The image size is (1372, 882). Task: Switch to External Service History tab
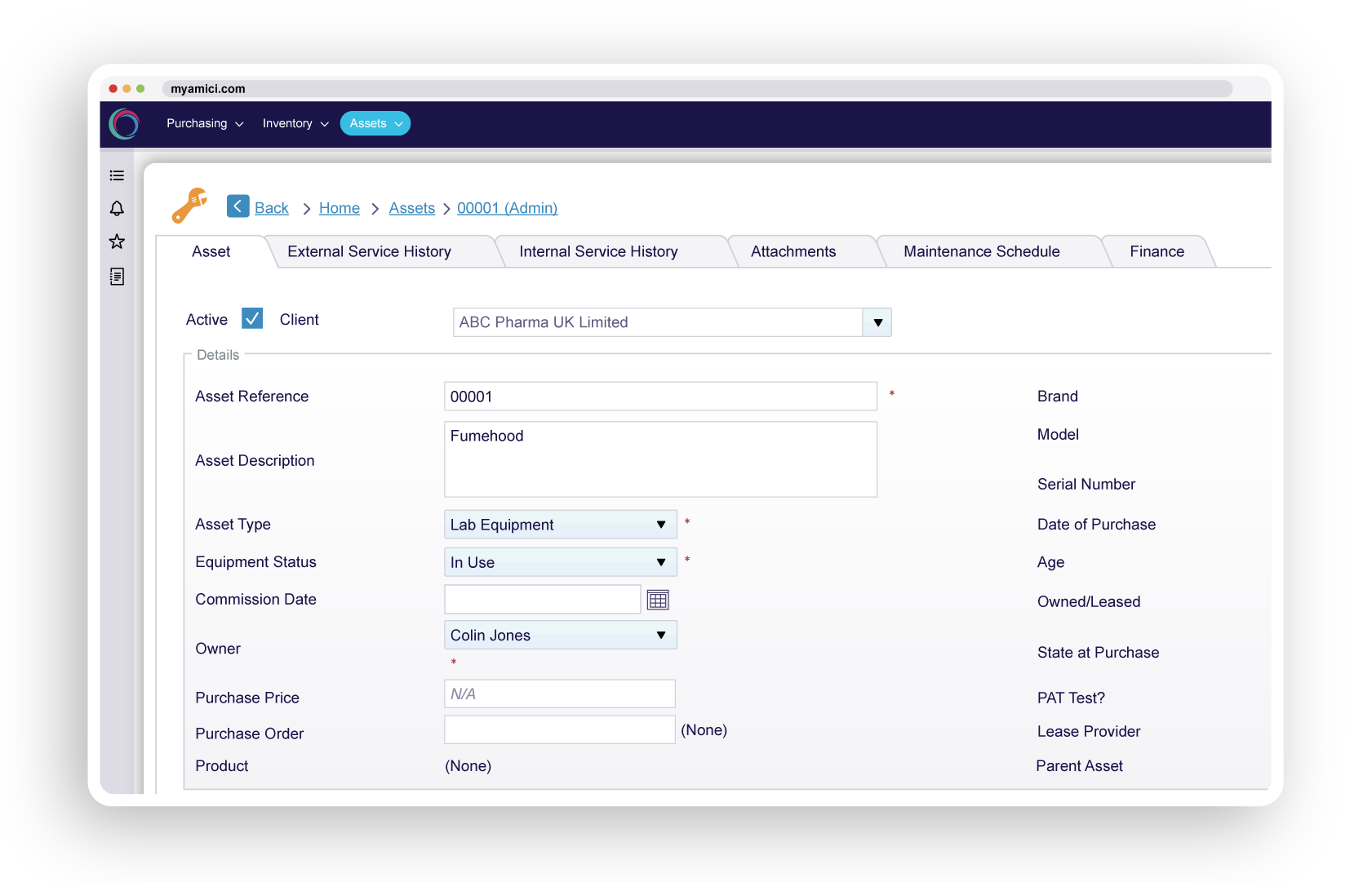369,251
